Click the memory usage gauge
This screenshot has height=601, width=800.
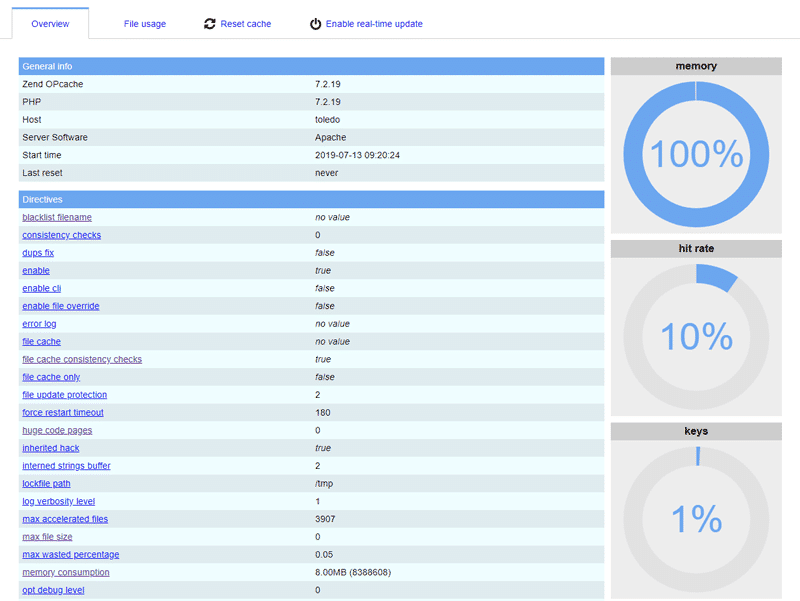(x=696, y=154)
